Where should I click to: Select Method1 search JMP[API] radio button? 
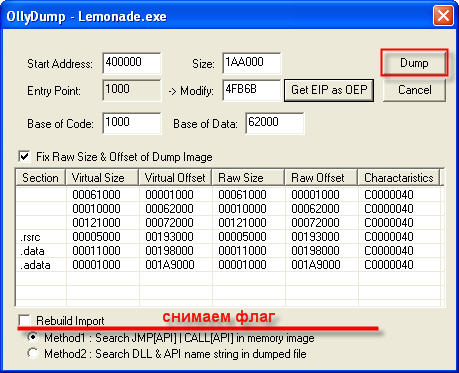33,337
